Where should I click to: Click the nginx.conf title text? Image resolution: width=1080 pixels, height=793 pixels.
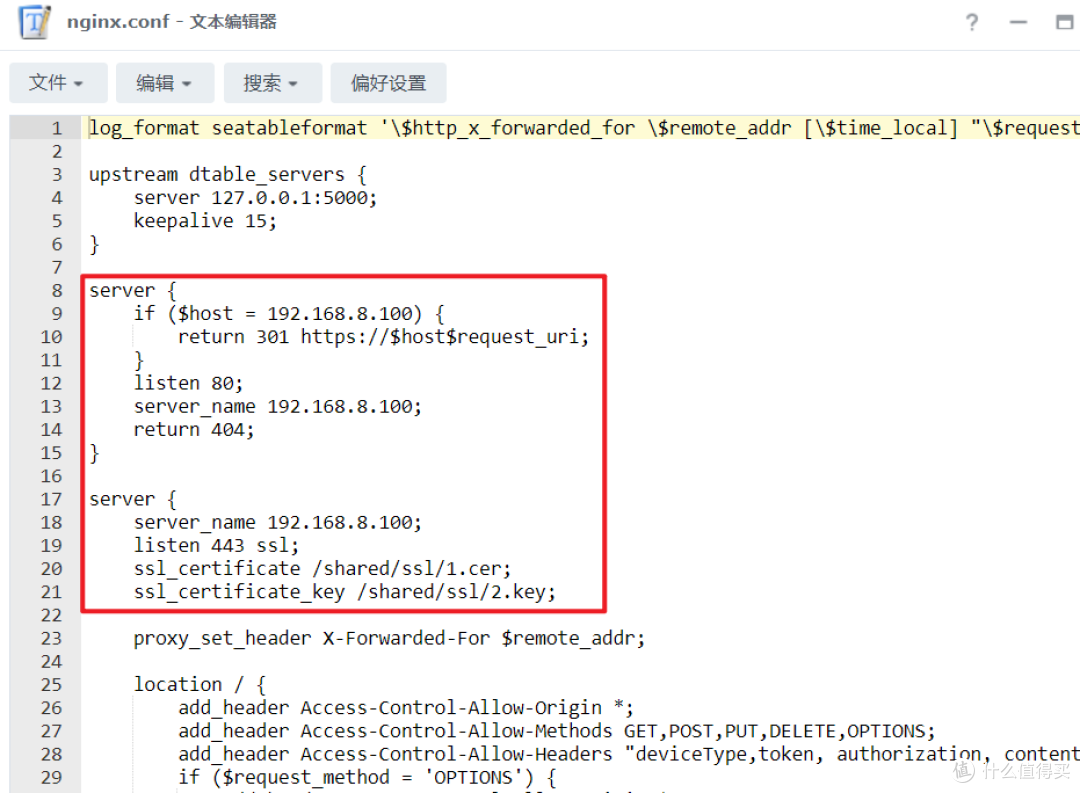pos(118,22)
